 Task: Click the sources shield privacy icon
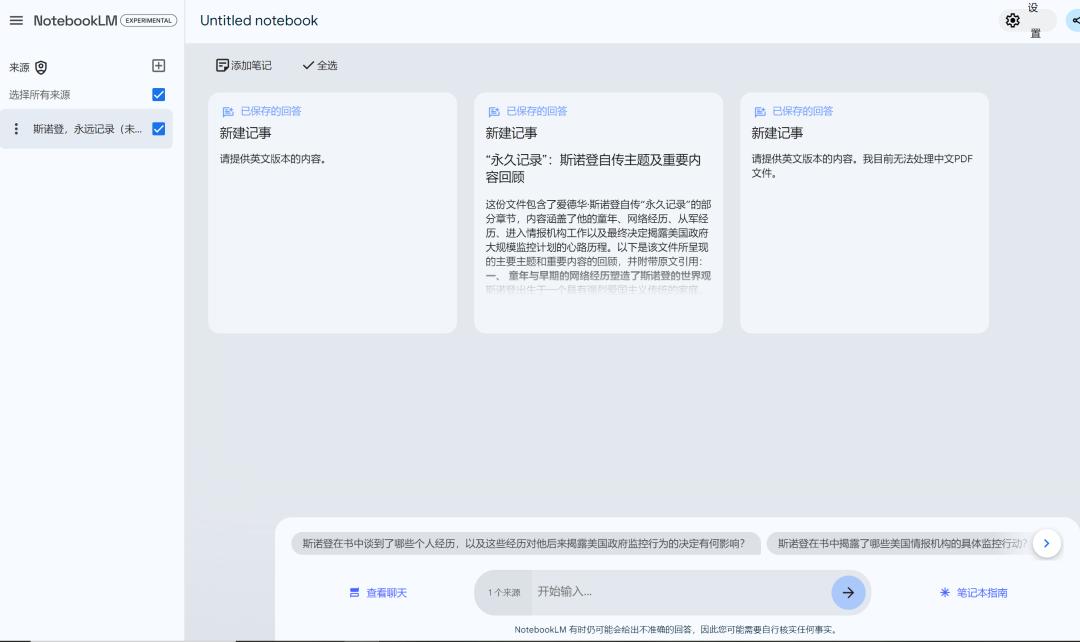tap(40, 67)
